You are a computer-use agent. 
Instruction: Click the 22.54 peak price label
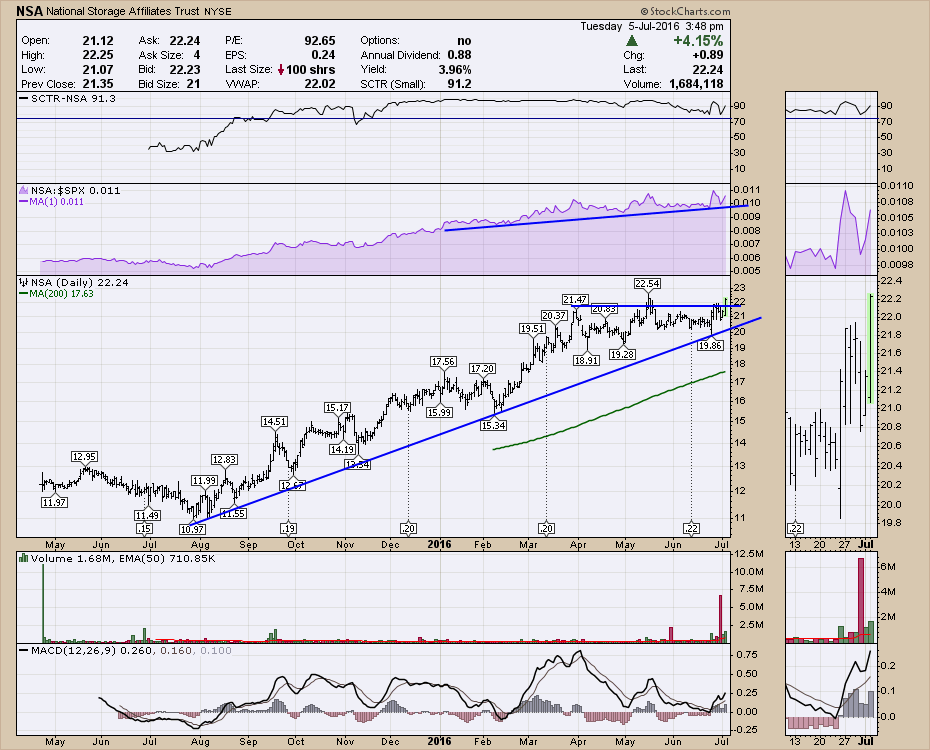647,283
